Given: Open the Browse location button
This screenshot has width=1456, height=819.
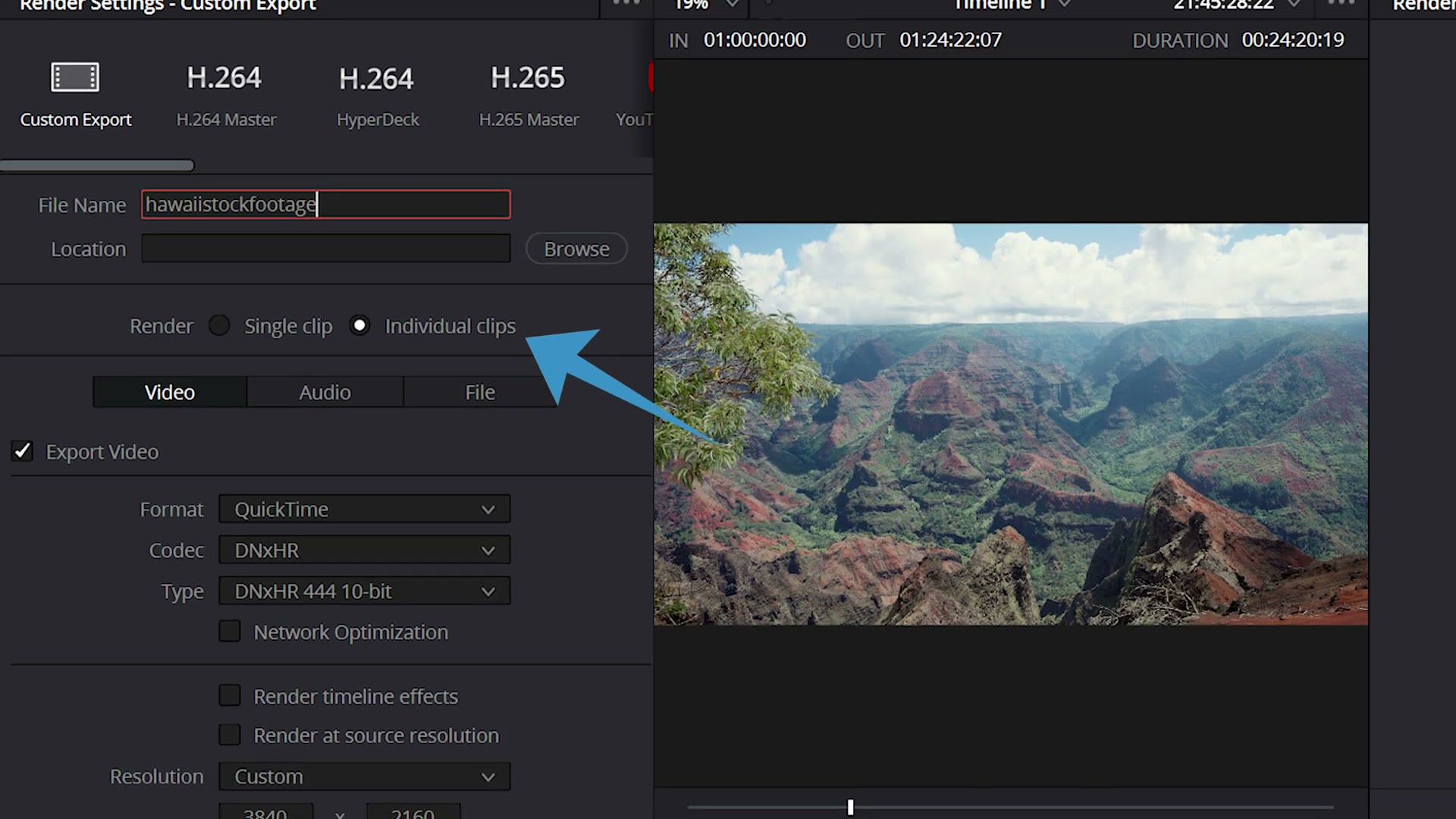Looking at the screenshot, I should coord(576,249).
